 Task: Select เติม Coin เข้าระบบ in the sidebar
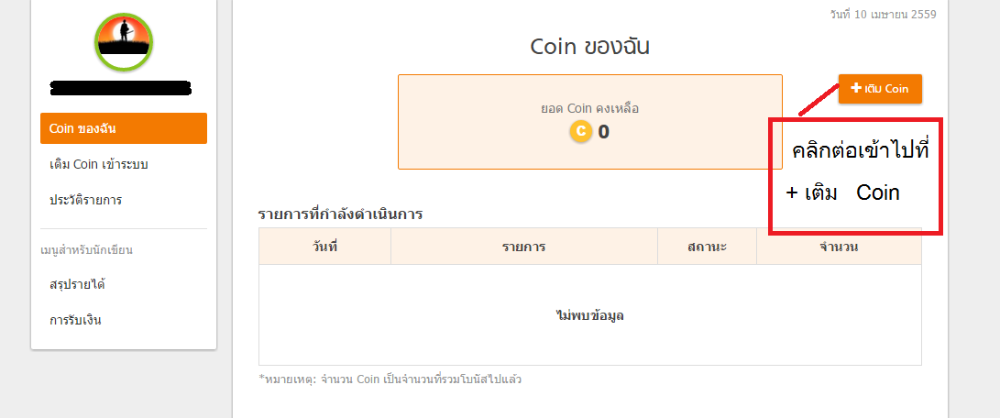click(99, 164)
